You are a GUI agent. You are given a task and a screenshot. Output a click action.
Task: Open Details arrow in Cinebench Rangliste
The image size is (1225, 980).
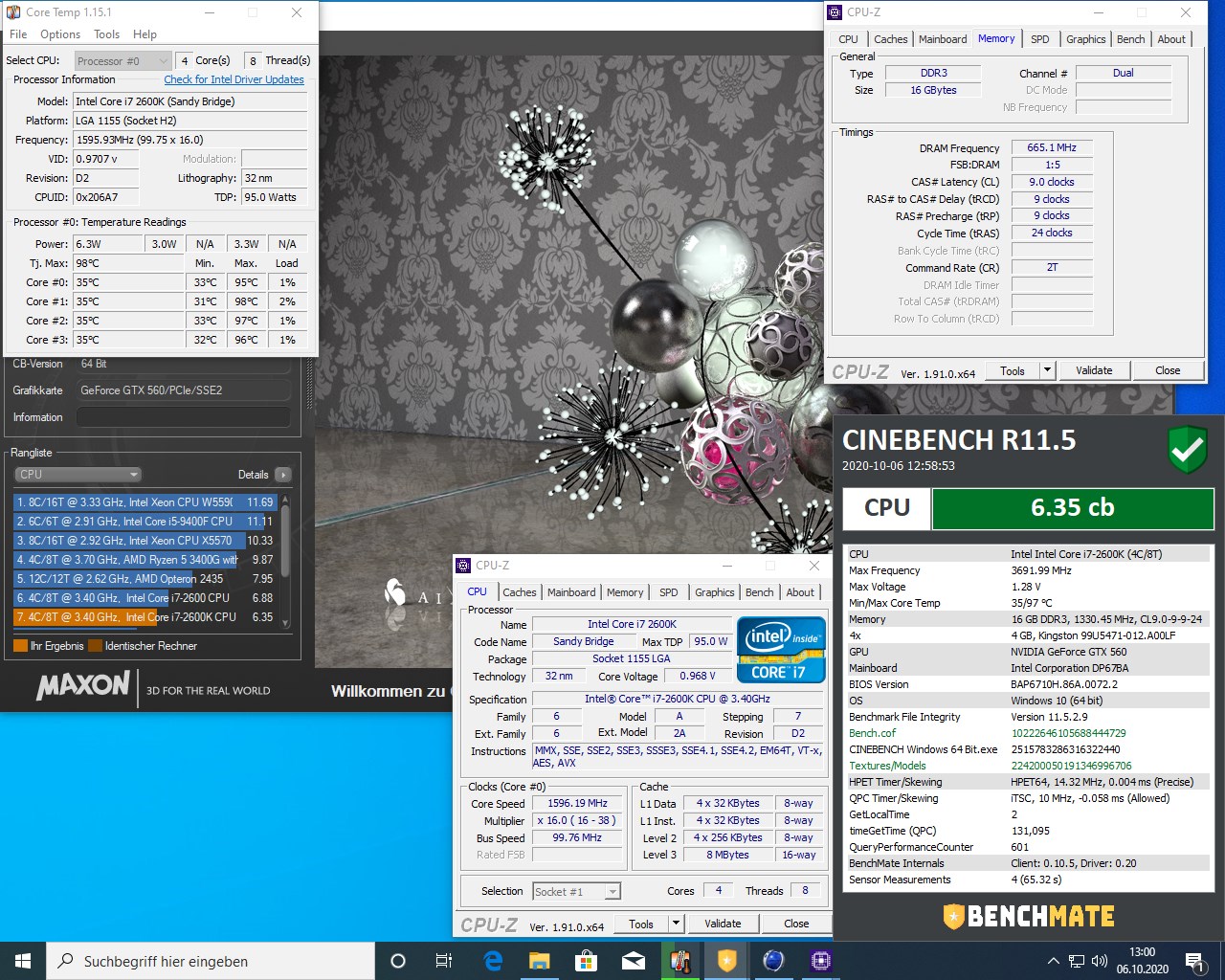coord(283,475)
